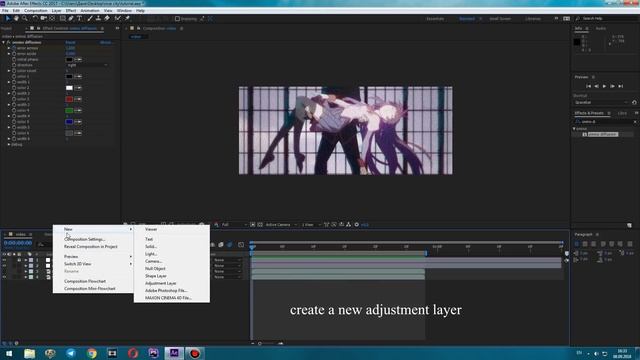
Task: Select the Brush tool
Action: pos(90,18)
